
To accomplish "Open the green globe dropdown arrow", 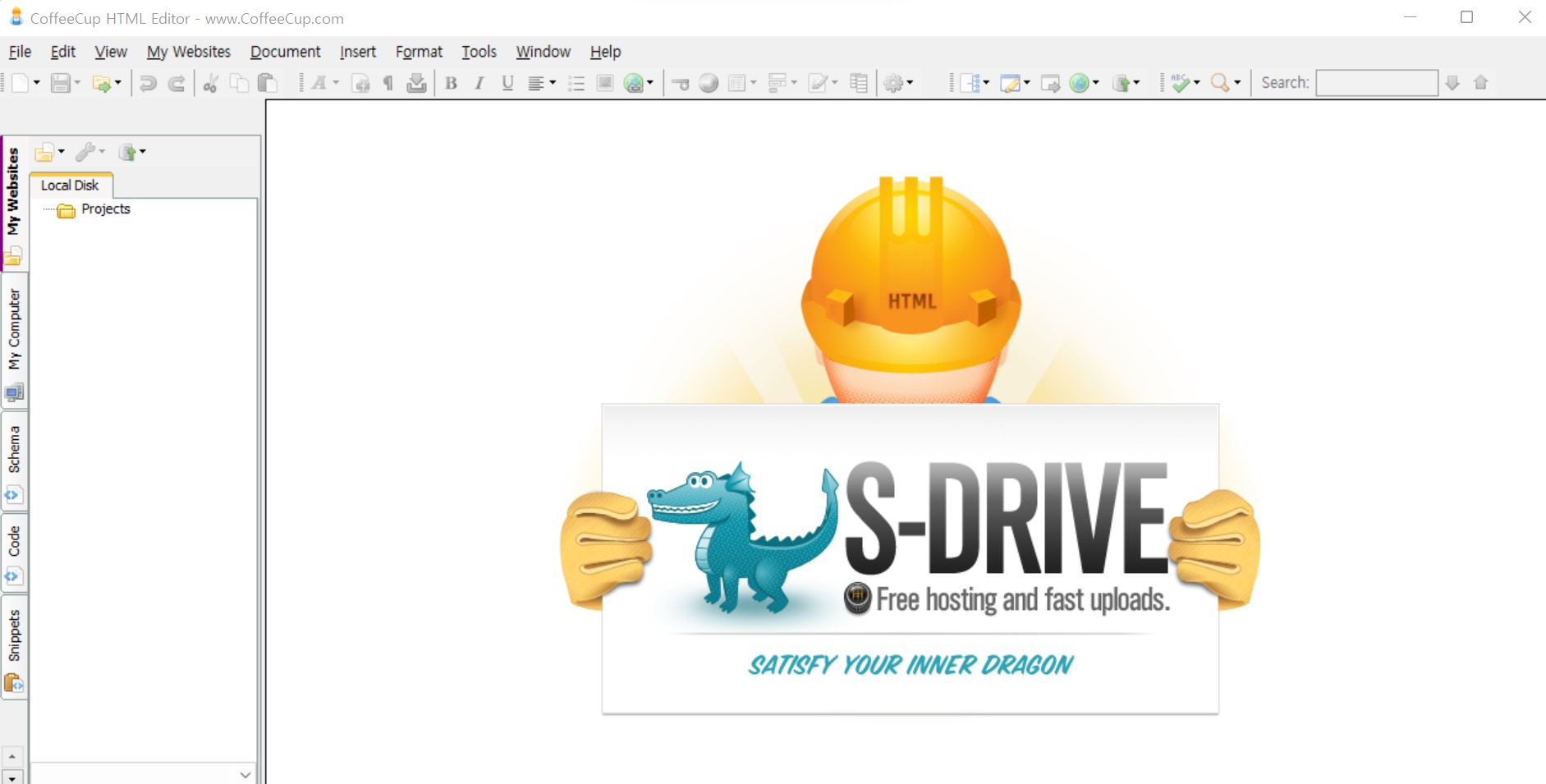I will 1096,83.
